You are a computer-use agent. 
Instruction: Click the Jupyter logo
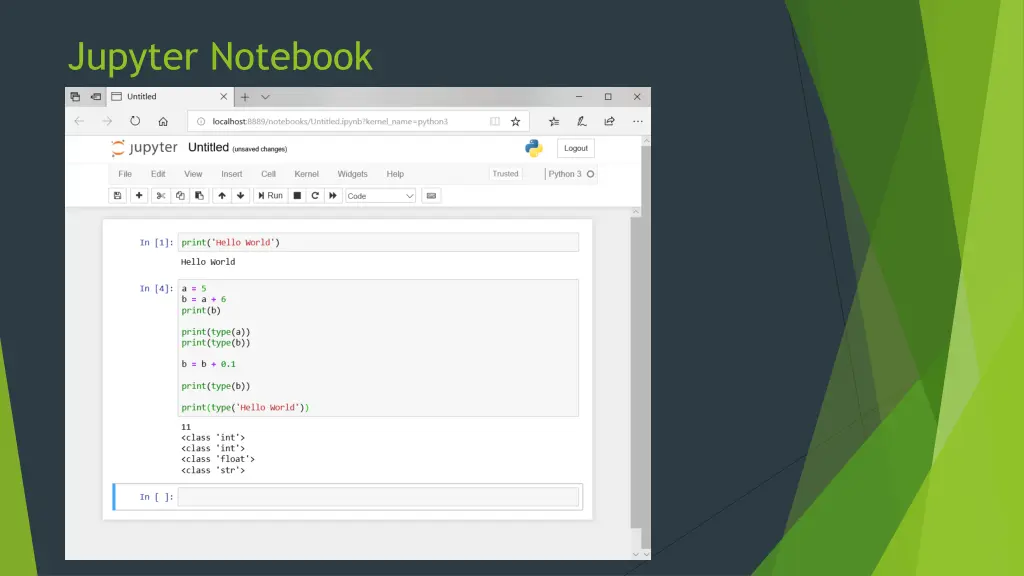tap(144, 148)
